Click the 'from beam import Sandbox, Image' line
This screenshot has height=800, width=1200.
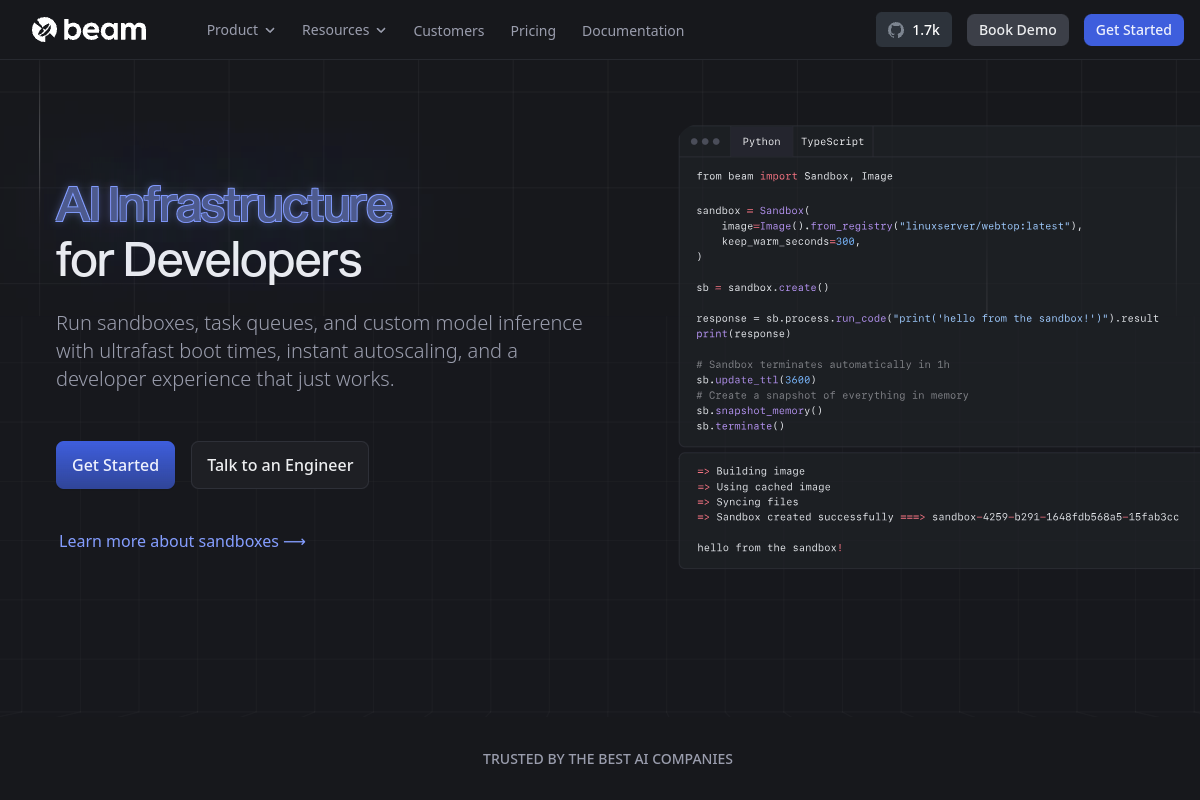[795, 176]
